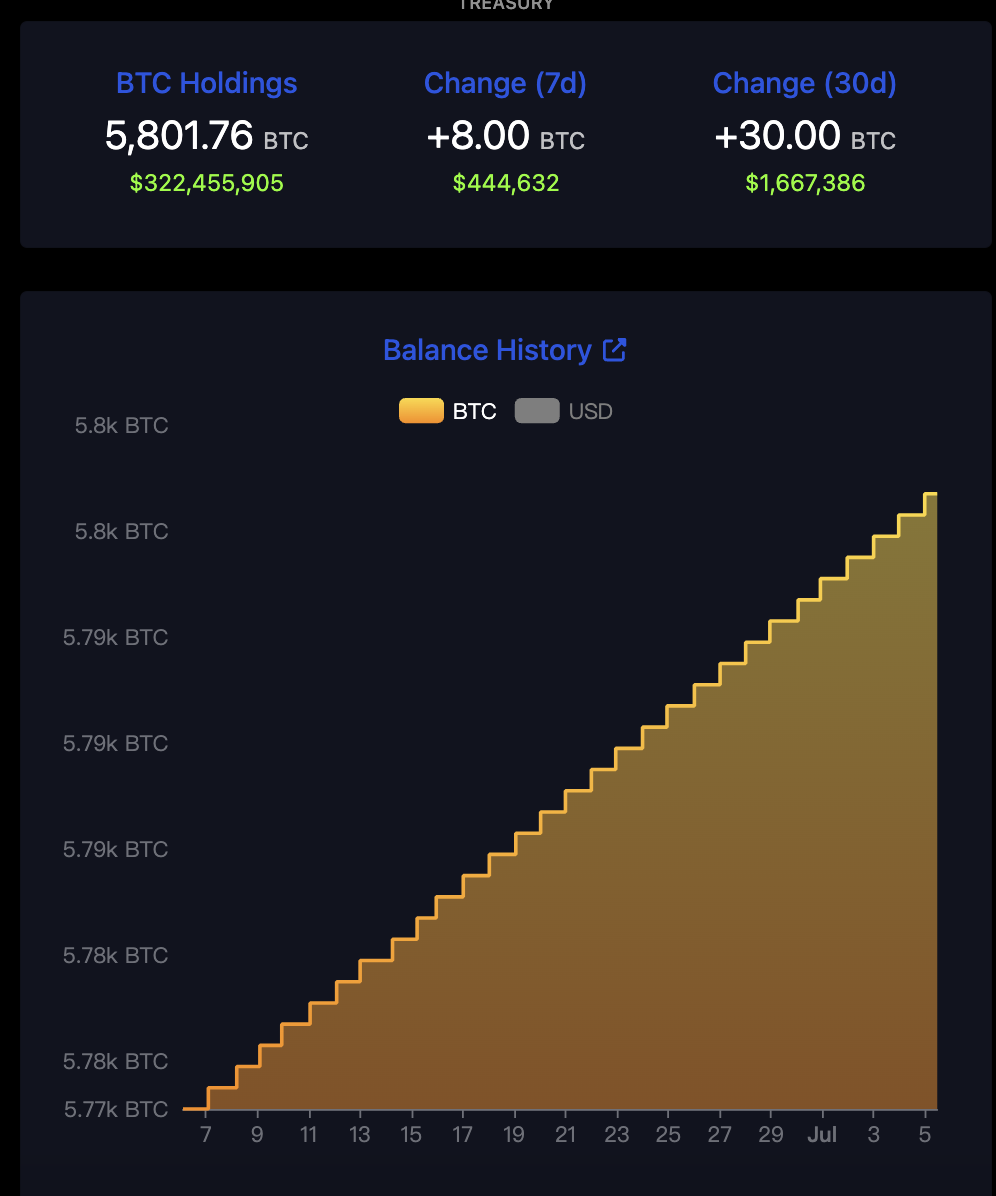Show the USD series via its legend label
The width and height of the screenshot is (996, 1196).
[x=590, y=411]
